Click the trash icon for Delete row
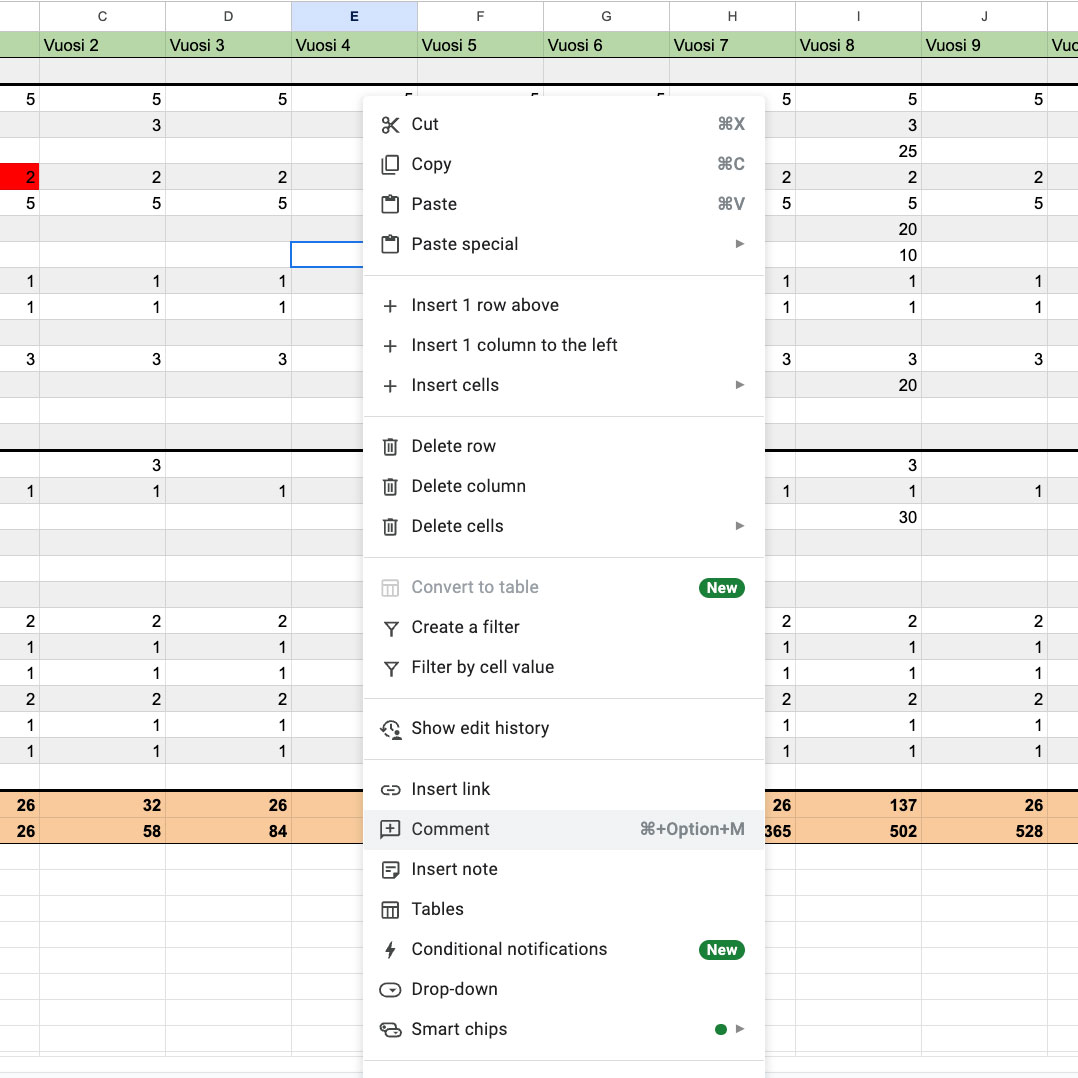Viewport: 1078px width, 1078px height. pyautogui.click(x=390, y=446)
